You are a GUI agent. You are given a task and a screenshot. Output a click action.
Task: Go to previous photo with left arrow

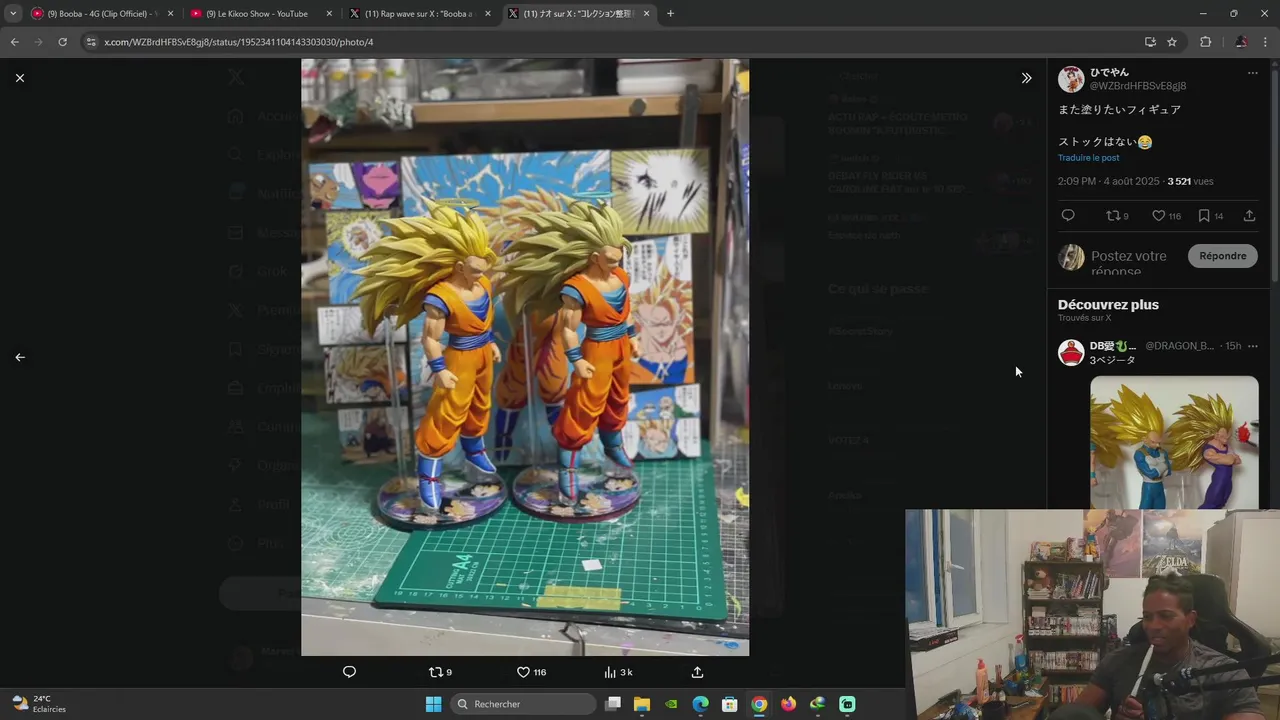coord(20,357)
